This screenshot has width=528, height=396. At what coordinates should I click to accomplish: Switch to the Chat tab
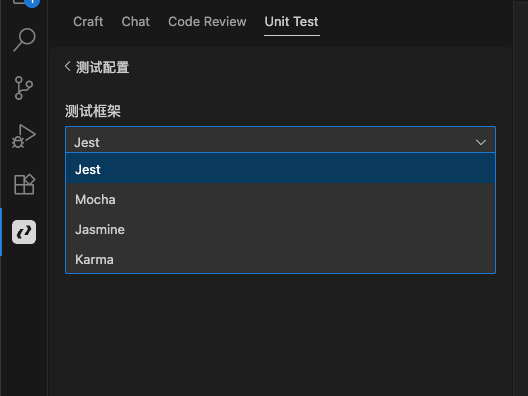(x=136, y=22)
